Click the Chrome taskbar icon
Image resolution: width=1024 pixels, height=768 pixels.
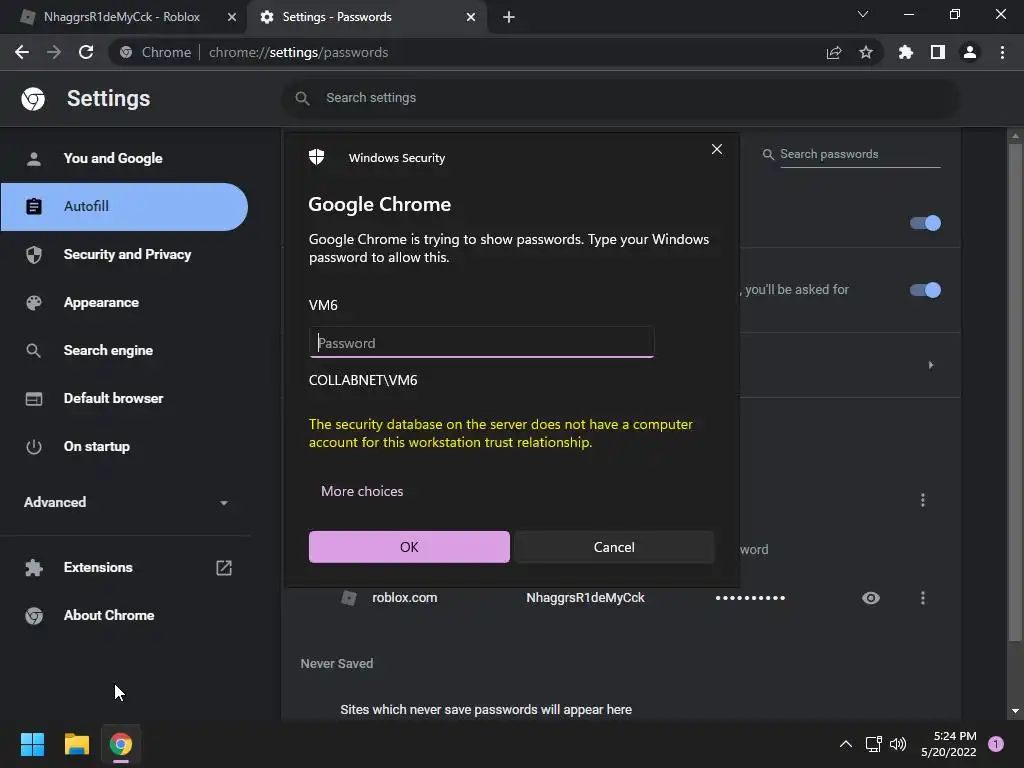coord(121,744)
